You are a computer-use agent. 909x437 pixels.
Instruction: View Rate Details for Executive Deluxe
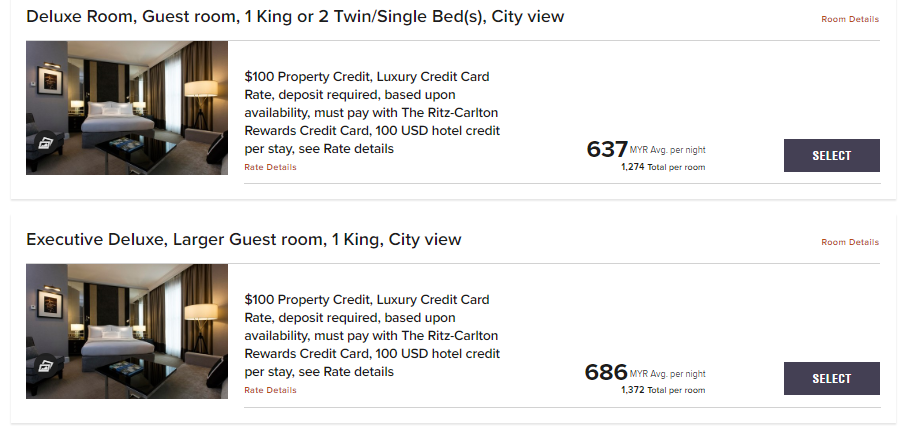(x=270, y=390)
